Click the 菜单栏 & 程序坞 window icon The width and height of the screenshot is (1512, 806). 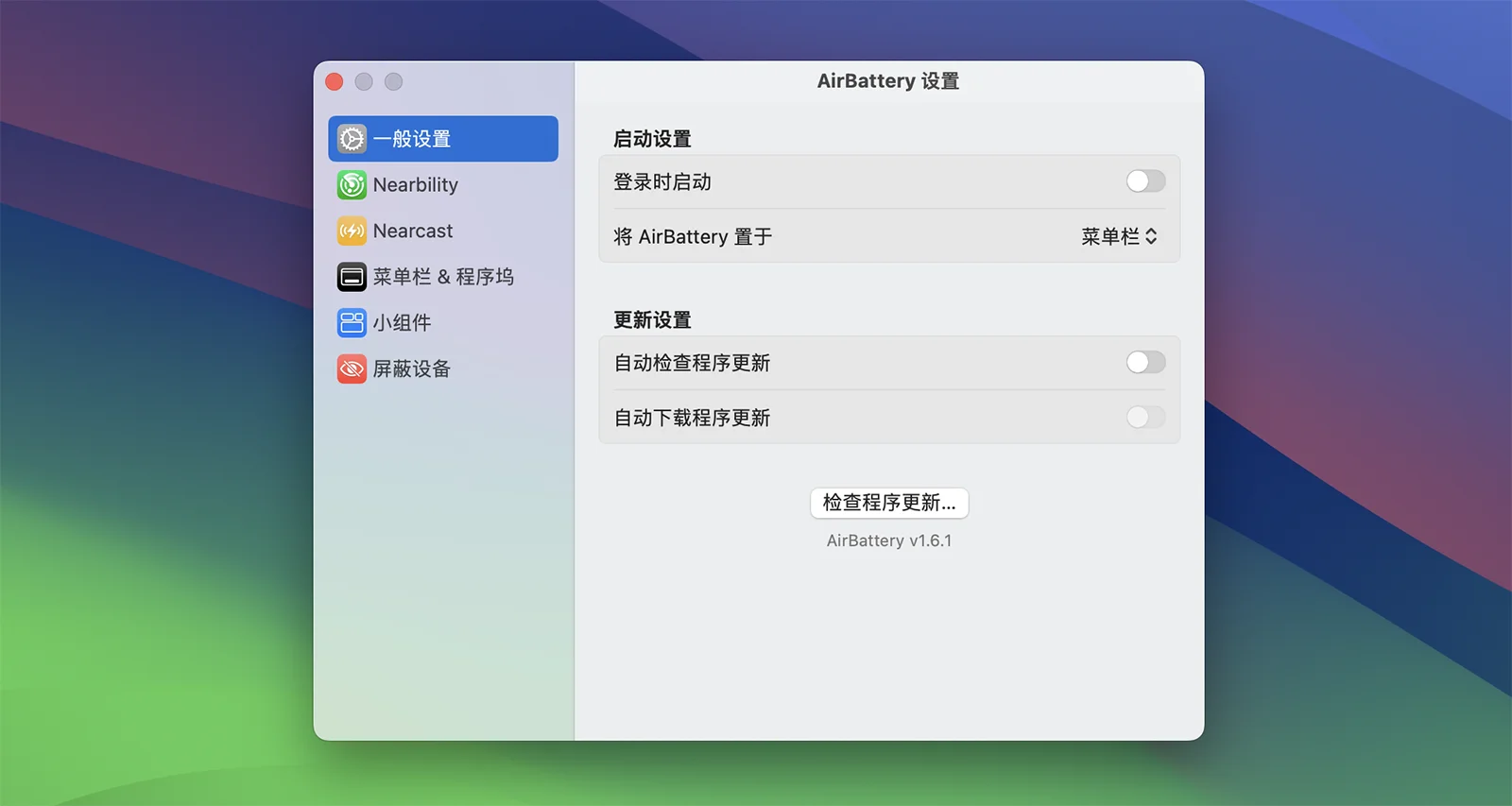click(352, 277)
